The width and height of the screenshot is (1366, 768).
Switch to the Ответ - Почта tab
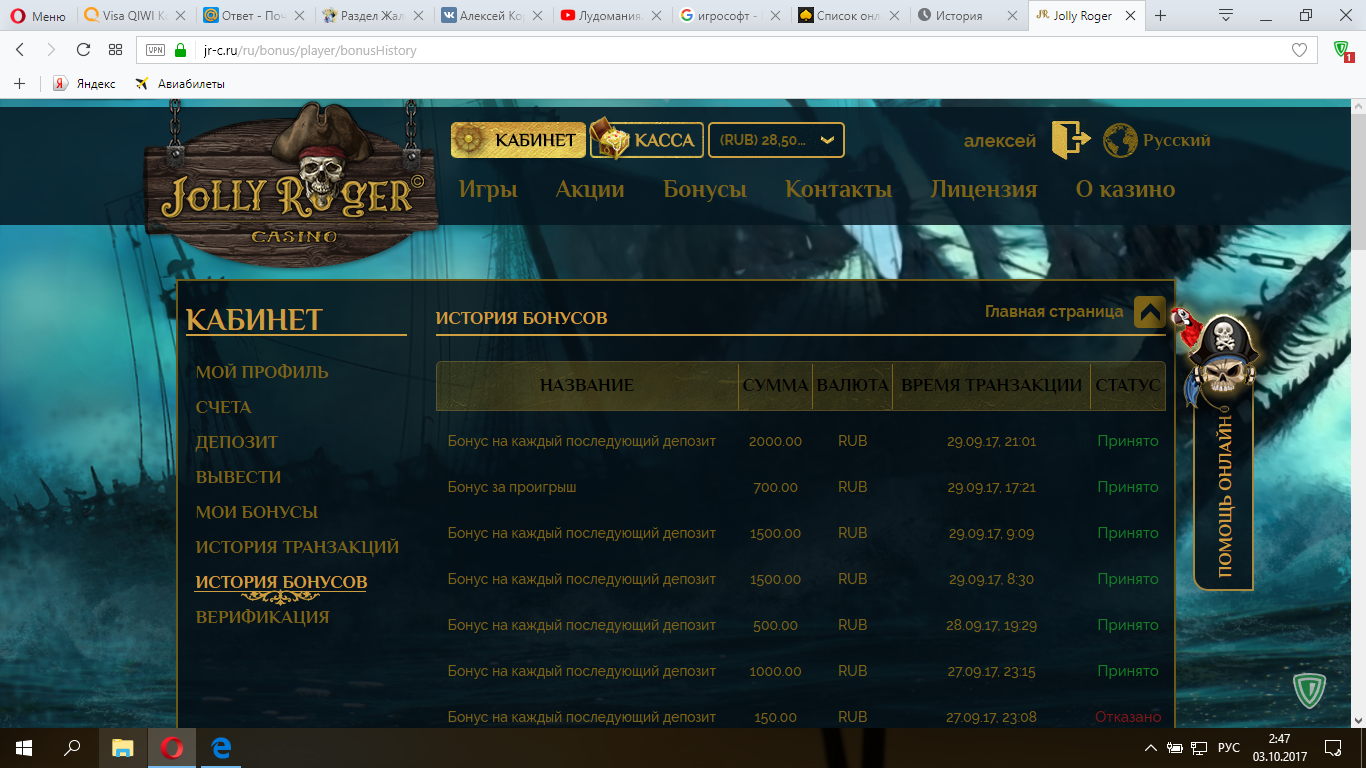(253, 16)
